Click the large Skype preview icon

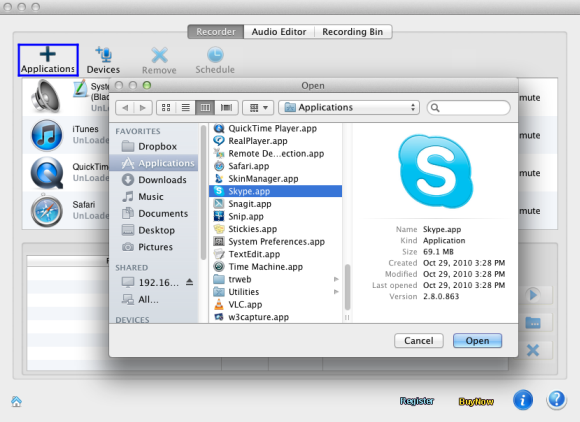click(436, 171)
